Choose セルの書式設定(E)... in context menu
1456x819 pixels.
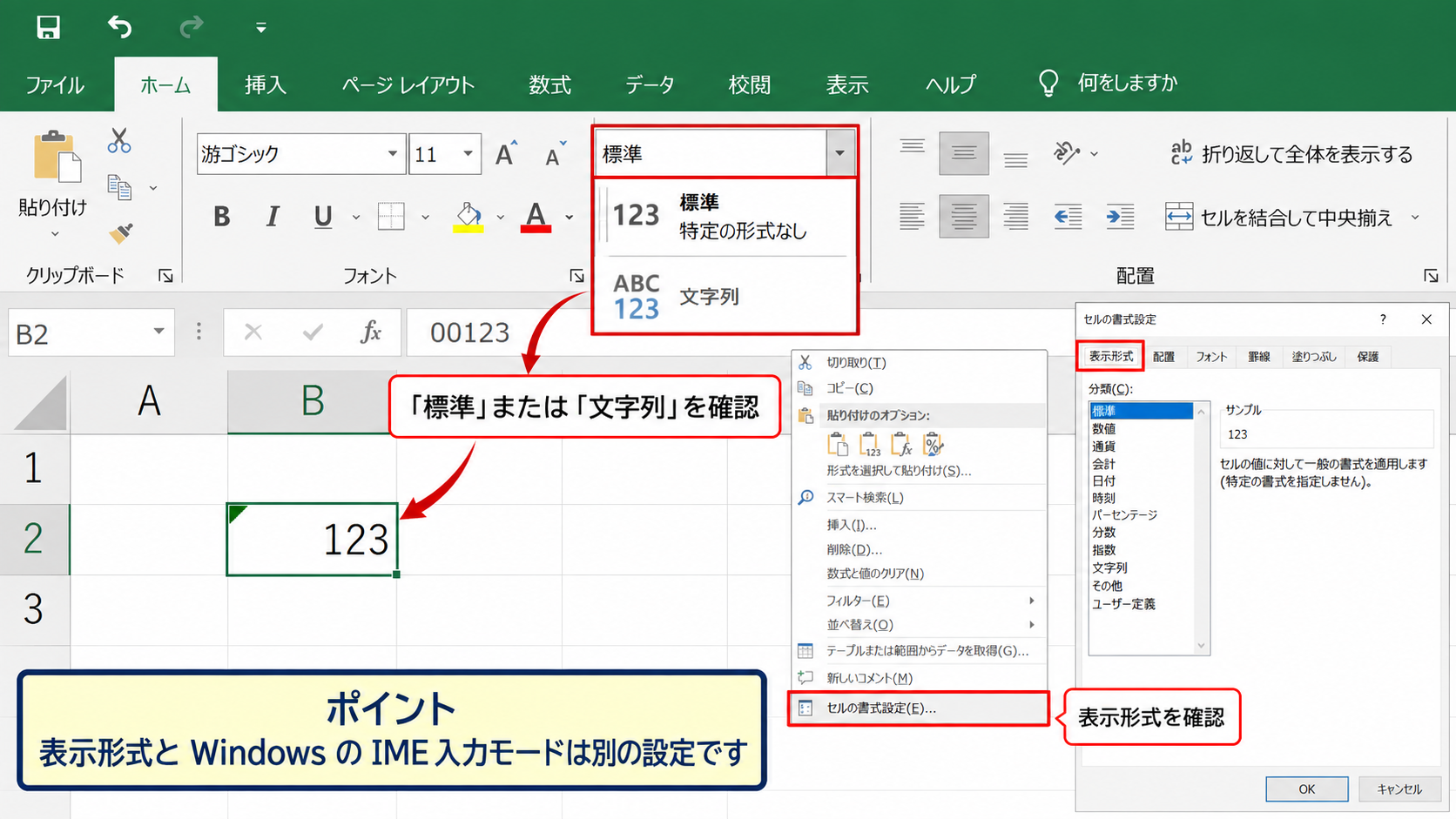919,708
